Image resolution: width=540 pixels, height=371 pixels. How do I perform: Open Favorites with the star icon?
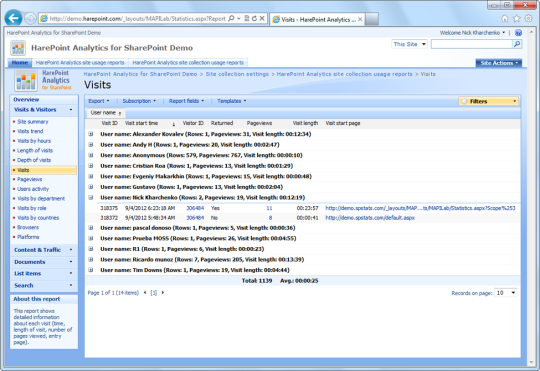pos(517,19)
